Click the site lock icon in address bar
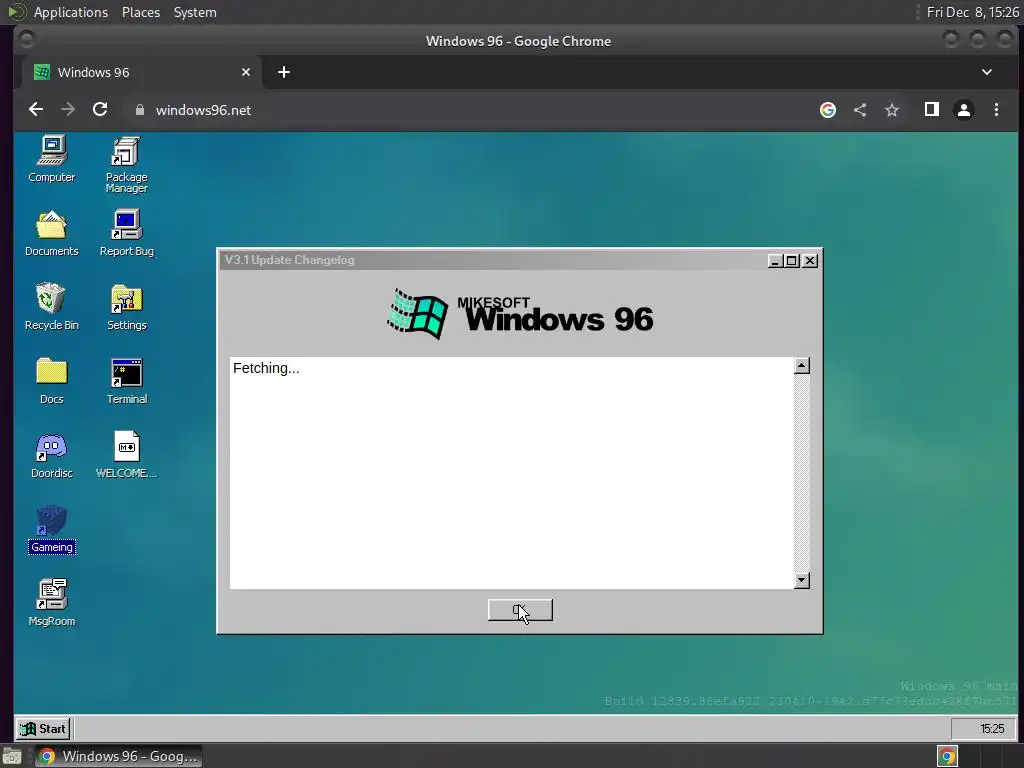Image resolution: width=1024 pixels, height=768 pixels. 139,110
